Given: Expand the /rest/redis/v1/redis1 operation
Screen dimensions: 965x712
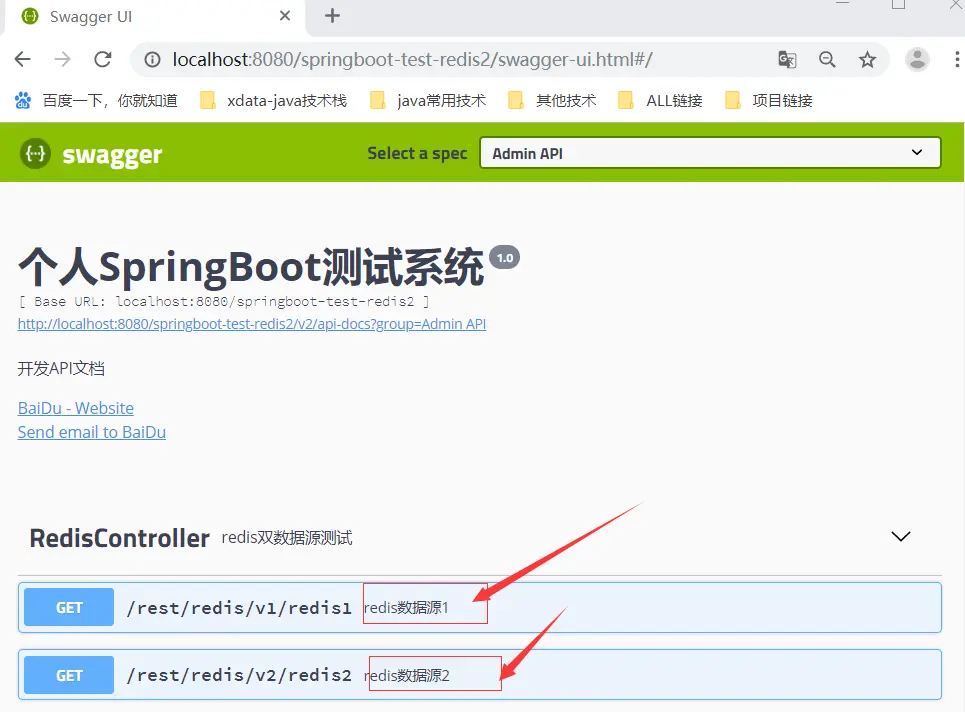Looking at the screenshot, I should [x=240, y=607].
